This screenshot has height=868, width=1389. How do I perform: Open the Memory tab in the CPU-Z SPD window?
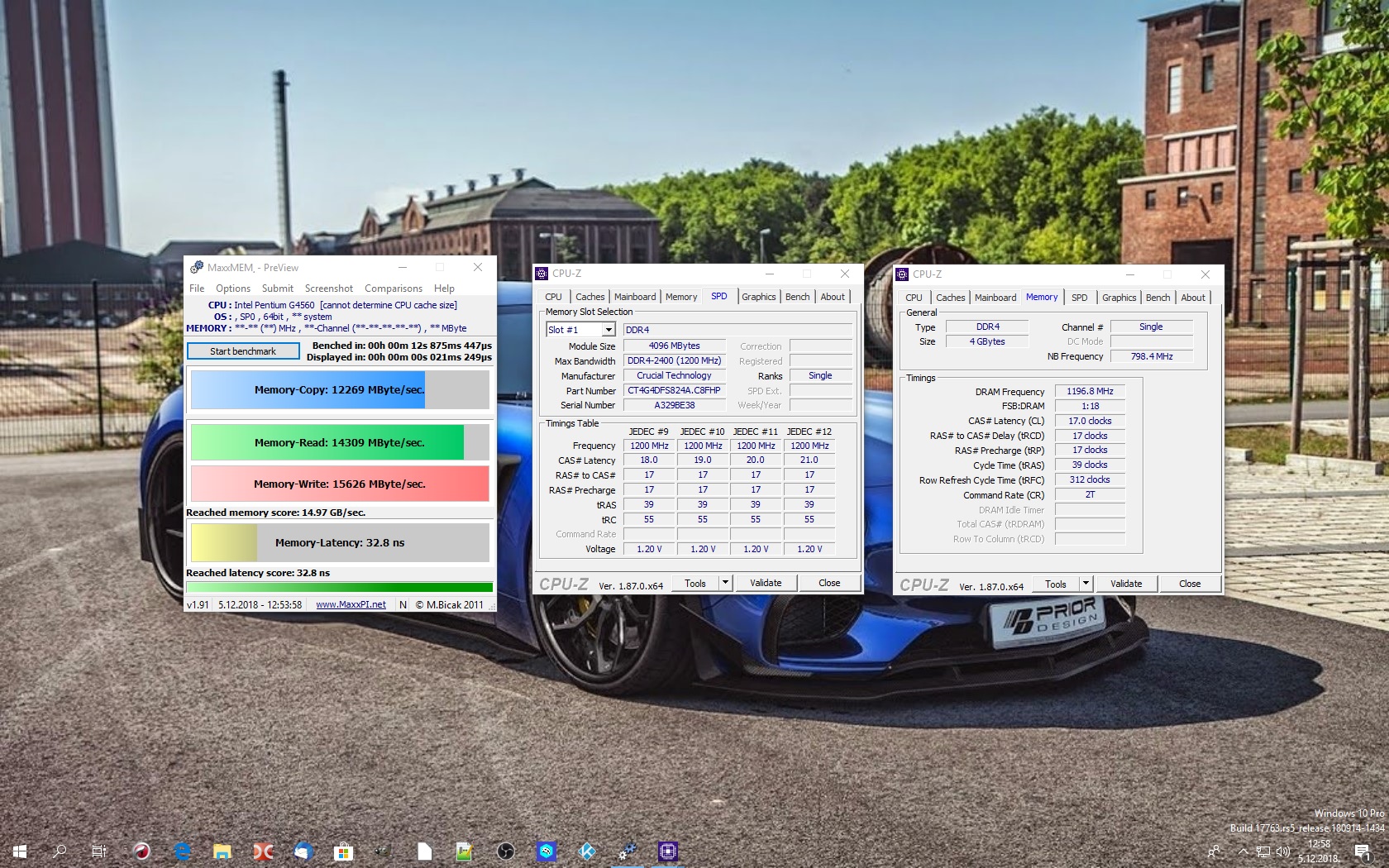(x=681, y=297)
